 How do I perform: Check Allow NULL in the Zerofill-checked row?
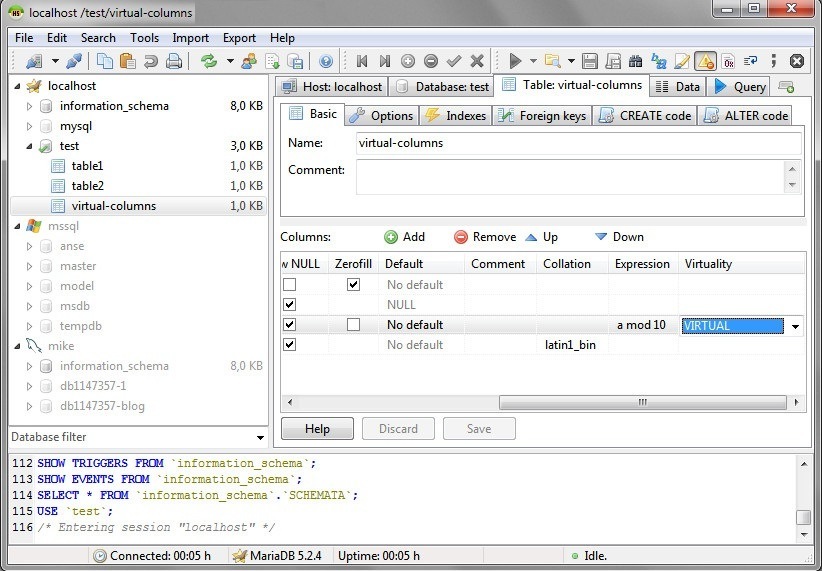[x=289, y=285]
